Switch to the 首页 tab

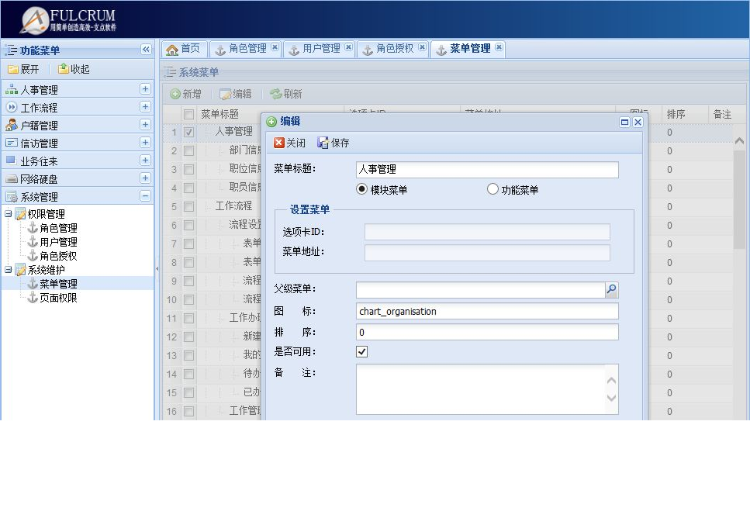tap(183, 49)
